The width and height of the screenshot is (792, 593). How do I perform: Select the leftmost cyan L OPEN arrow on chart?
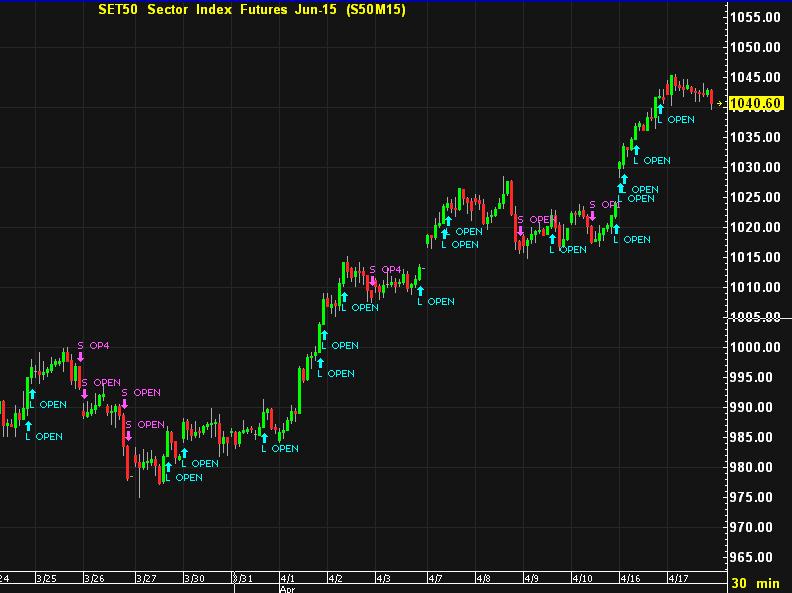click(x=28, y=424)
